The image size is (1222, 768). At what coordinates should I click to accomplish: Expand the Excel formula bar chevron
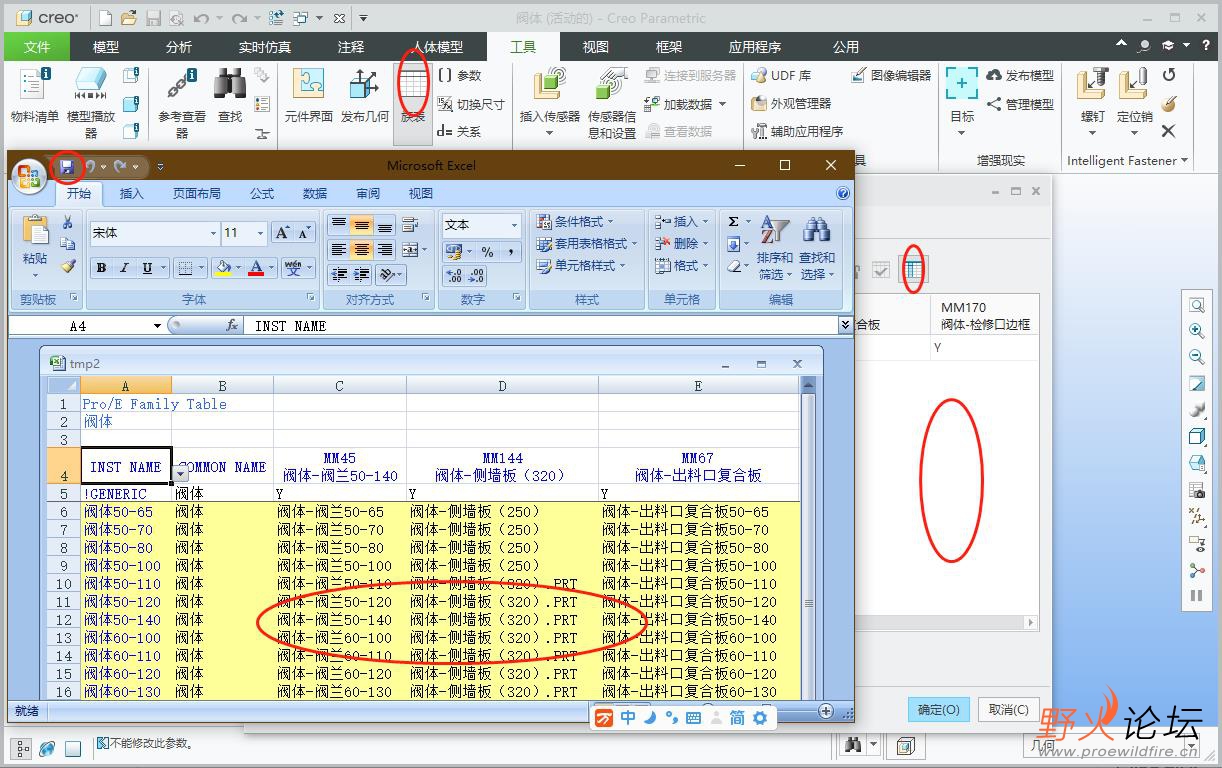pyautogui.click(x=846, y=325)
